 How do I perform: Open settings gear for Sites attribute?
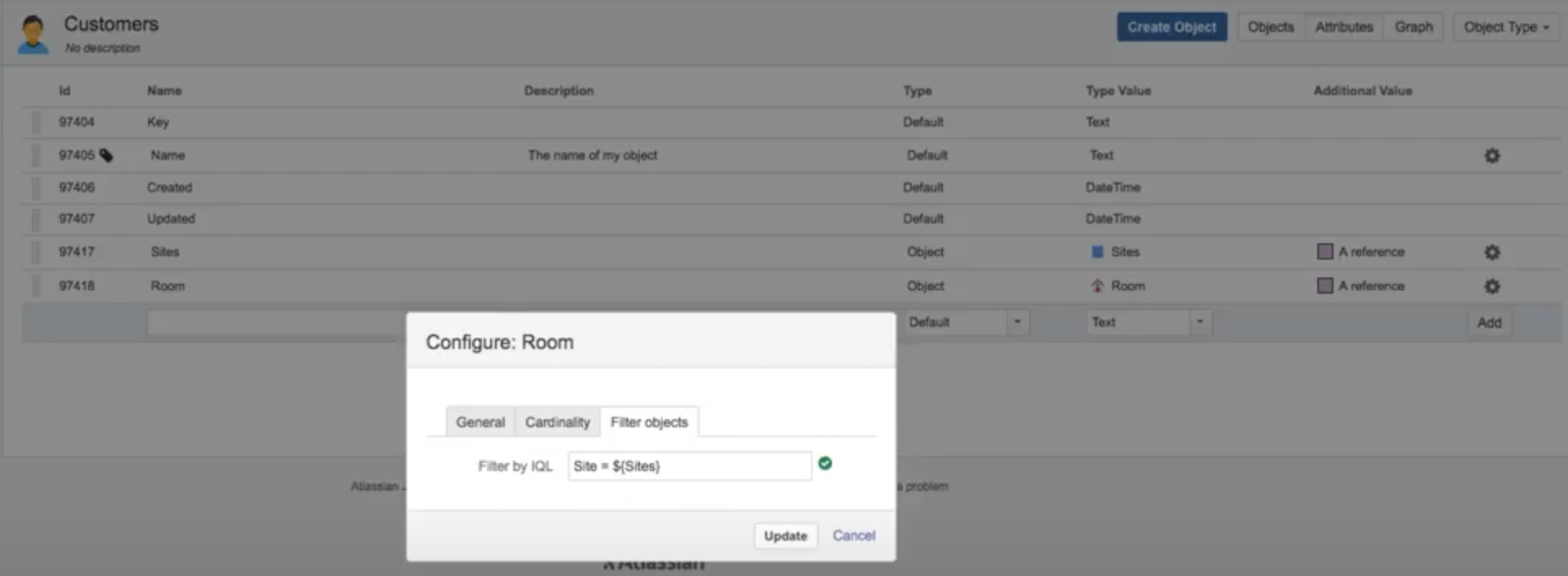pyautogui.click(x=1491, y=252)
